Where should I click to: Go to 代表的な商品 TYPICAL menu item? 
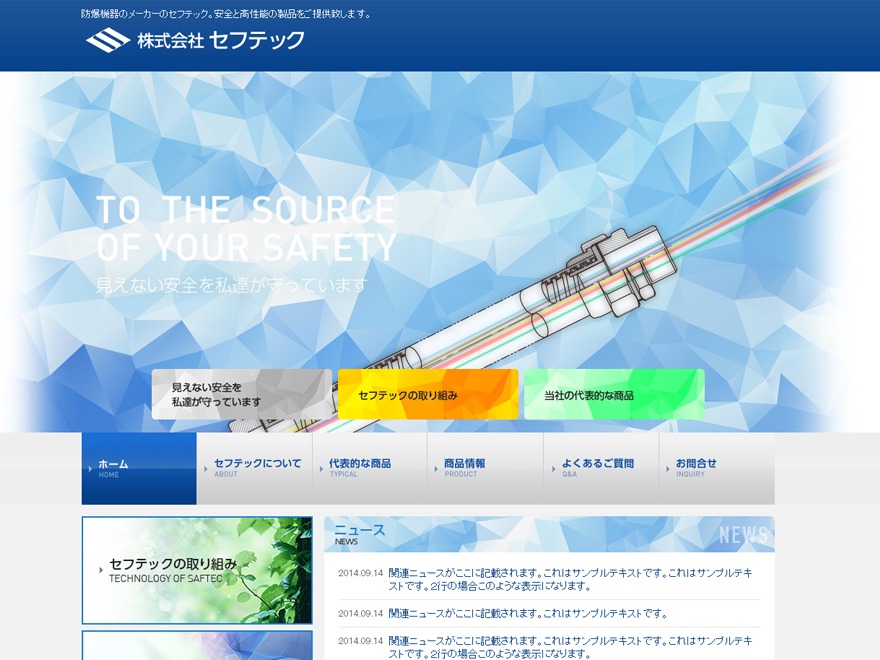[370, 468]
